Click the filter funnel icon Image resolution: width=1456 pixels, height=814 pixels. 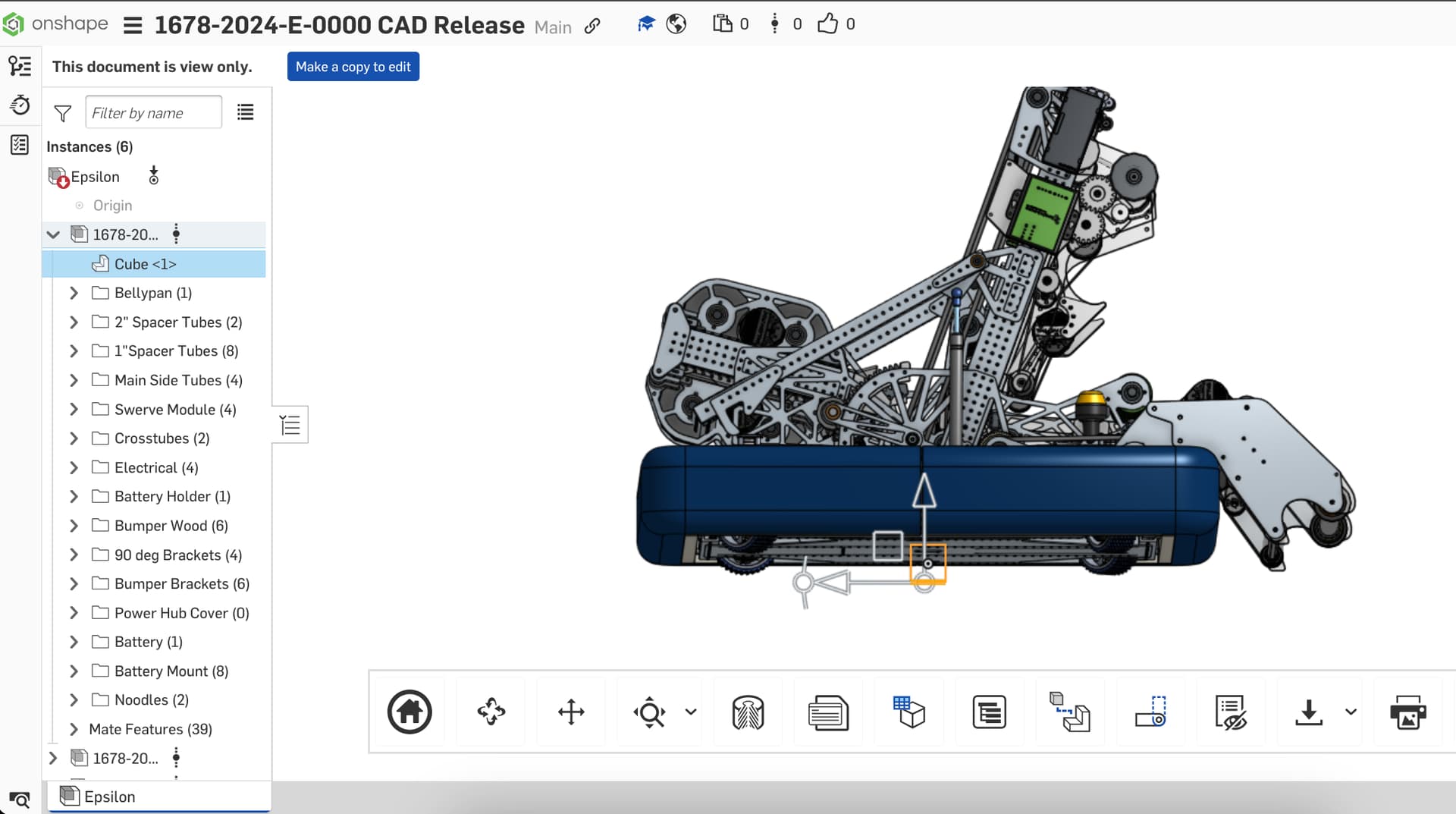(63, 114)
